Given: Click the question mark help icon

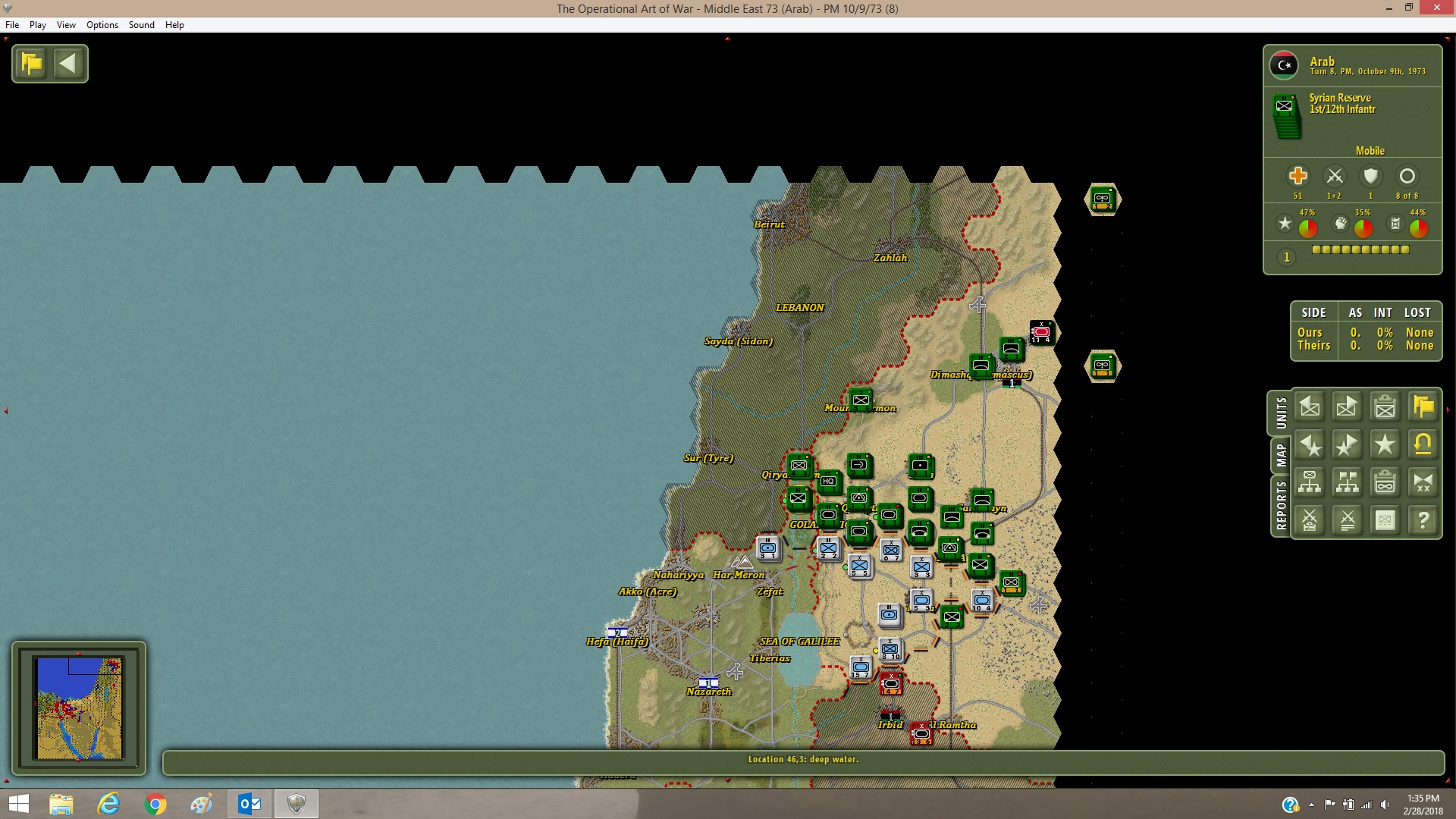Looking at the screenshot, I should tap(1423, 520).
